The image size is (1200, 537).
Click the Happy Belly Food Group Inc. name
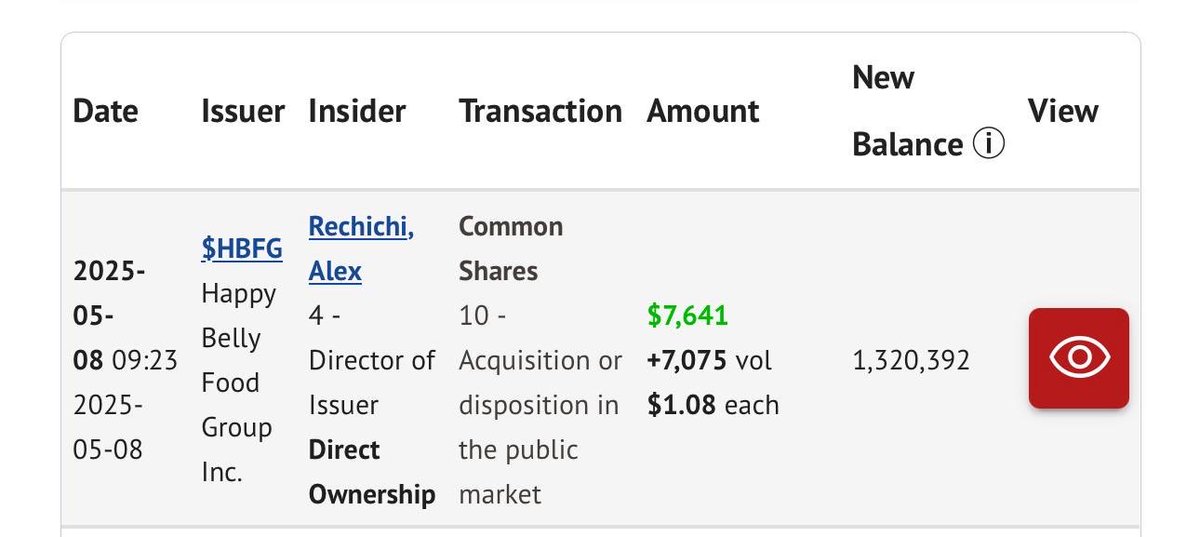click(239, 383)
